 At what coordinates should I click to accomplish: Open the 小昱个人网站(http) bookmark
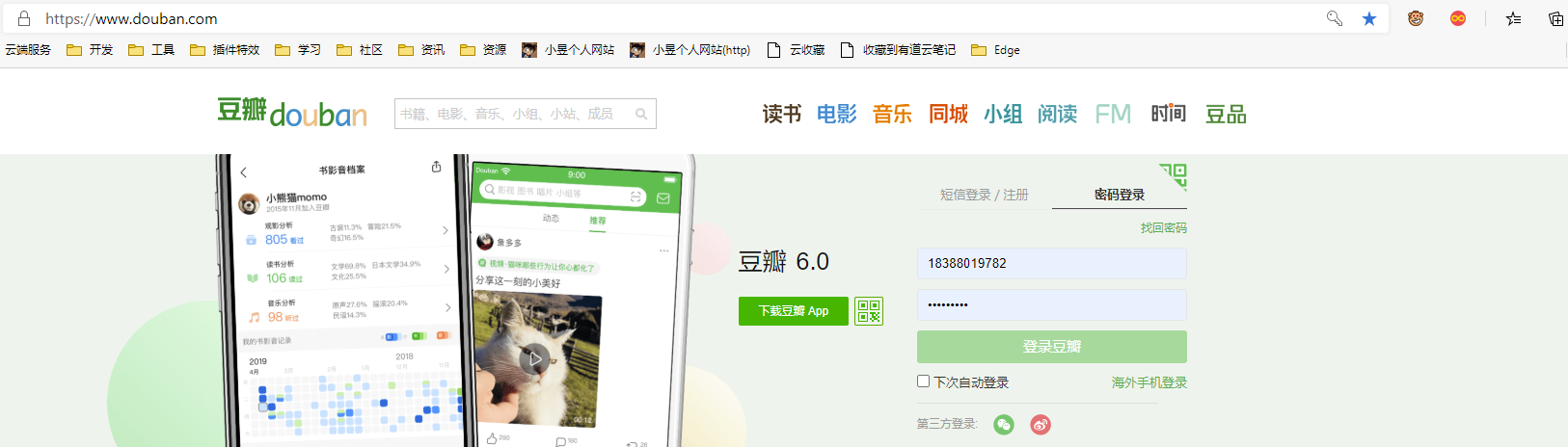point(689,50)
